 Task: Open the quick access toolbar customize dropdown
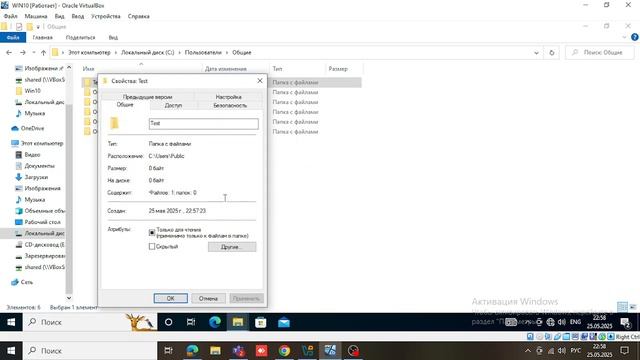point(38,27)
